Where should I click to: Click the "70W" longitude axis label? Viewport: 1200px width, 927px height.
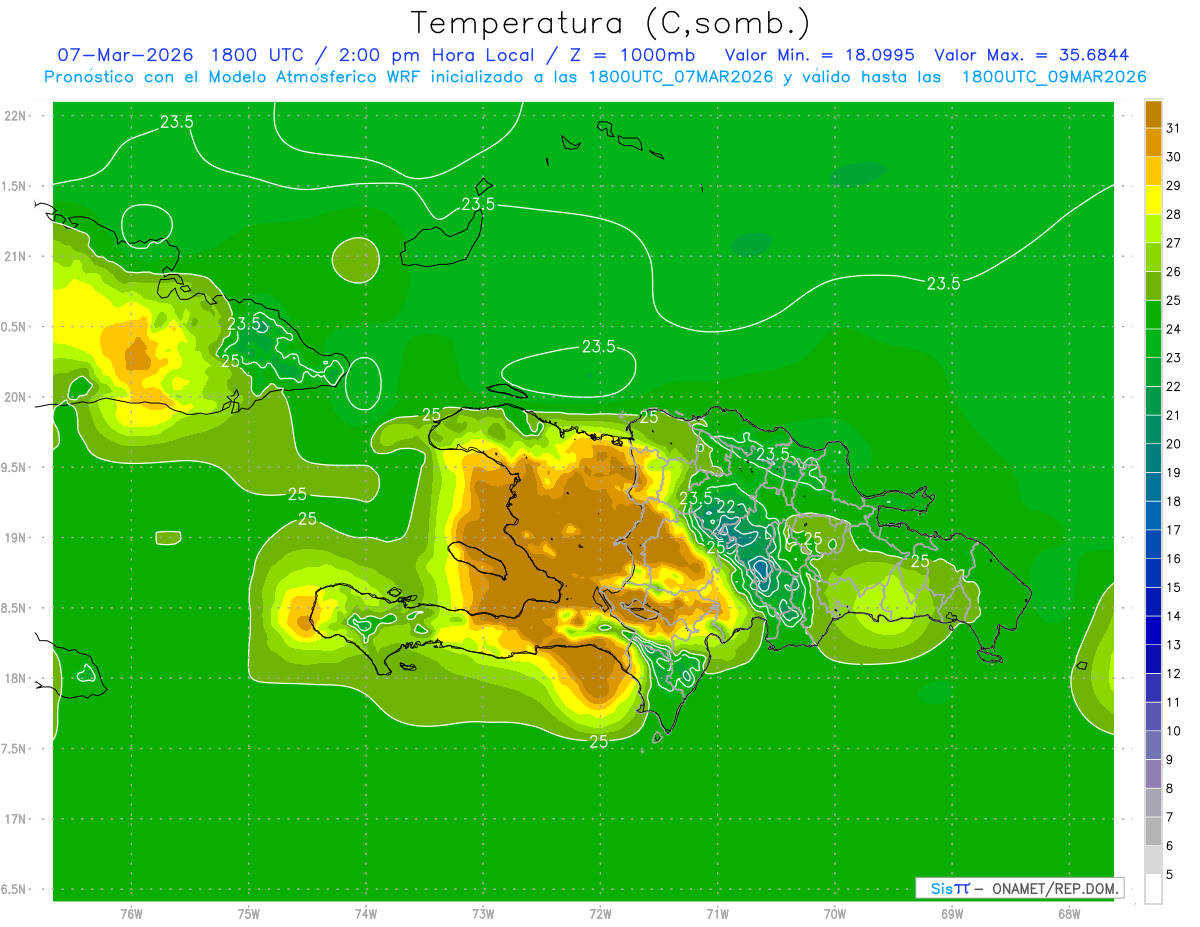pyautogui.click(x=835, y=914)
